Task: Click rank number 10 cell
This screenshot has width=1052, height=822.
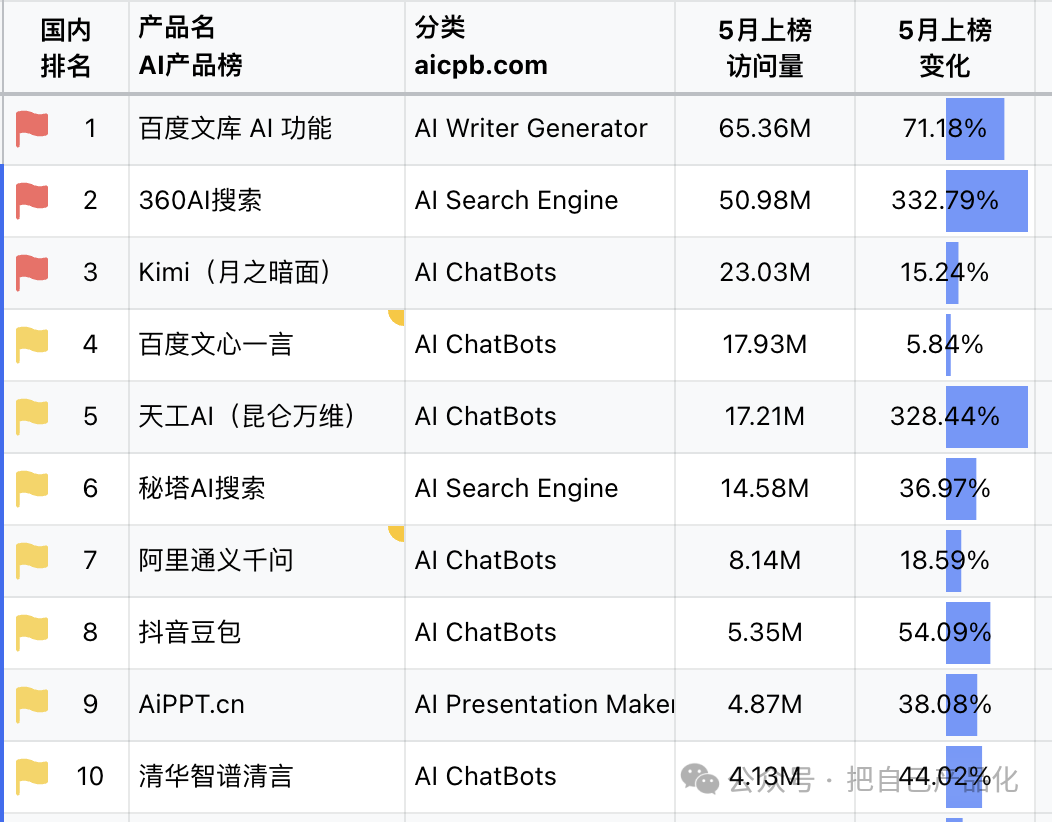Action: 66,776
